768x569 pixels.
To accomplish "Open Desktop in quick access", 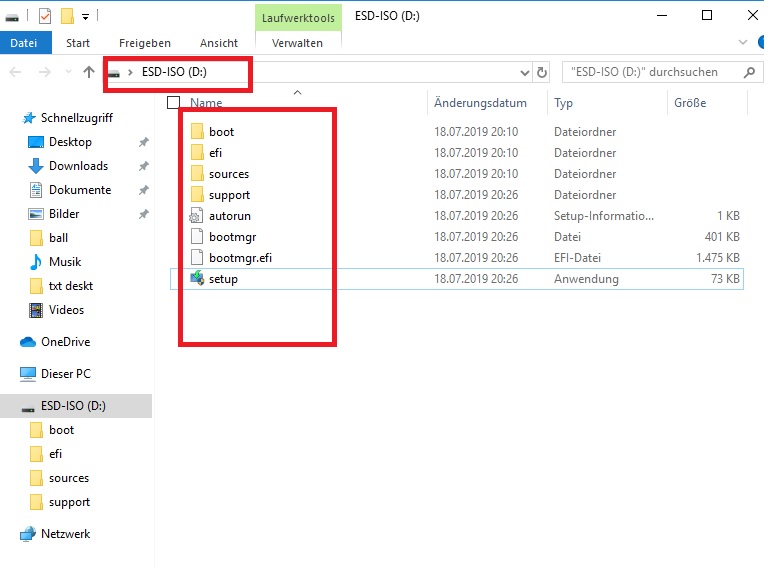I will [x=70, y=142].
